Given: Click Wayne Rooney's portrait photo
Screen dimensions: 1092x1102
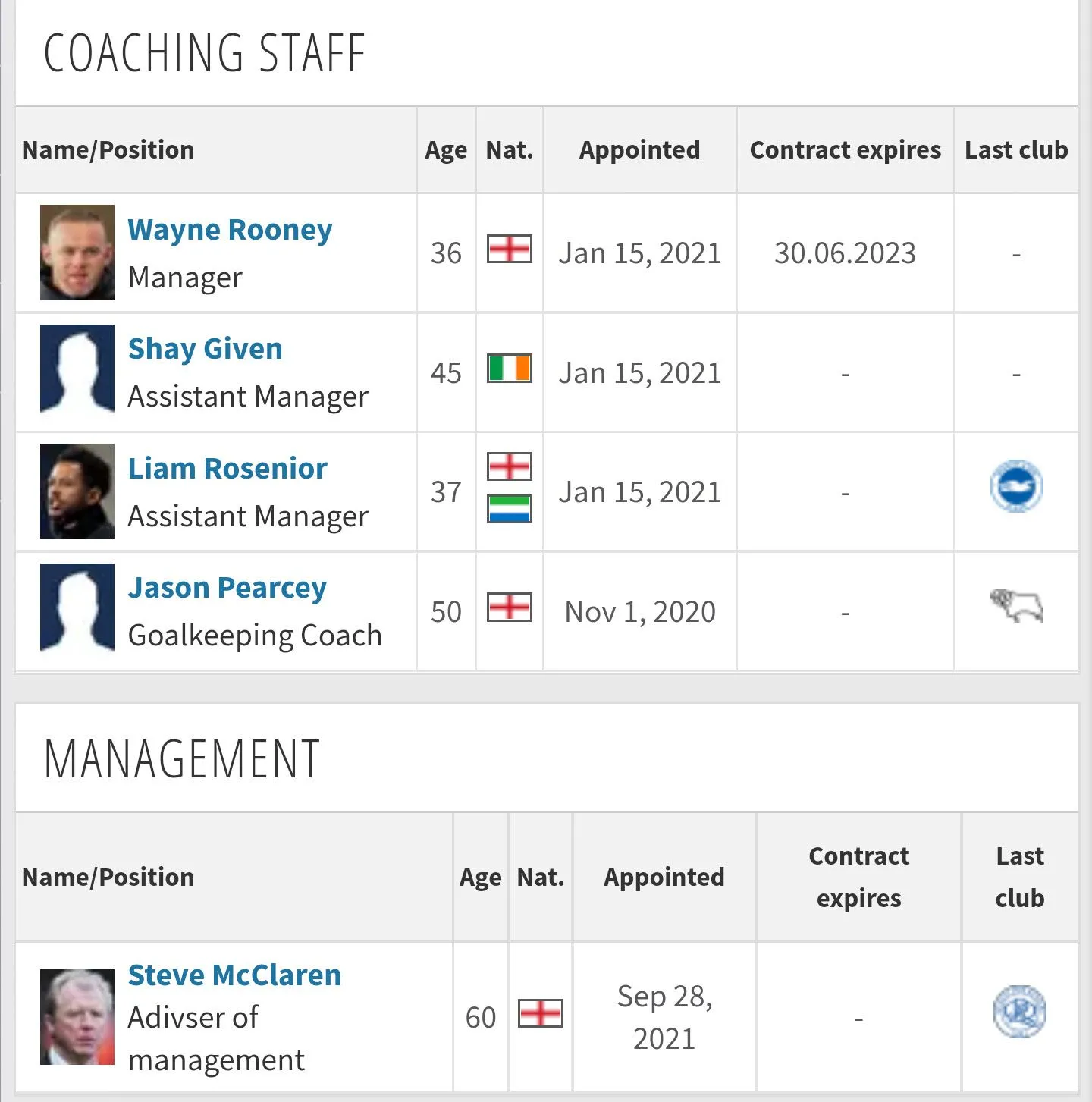Looking at the screenshot, I should pos(77,253).
